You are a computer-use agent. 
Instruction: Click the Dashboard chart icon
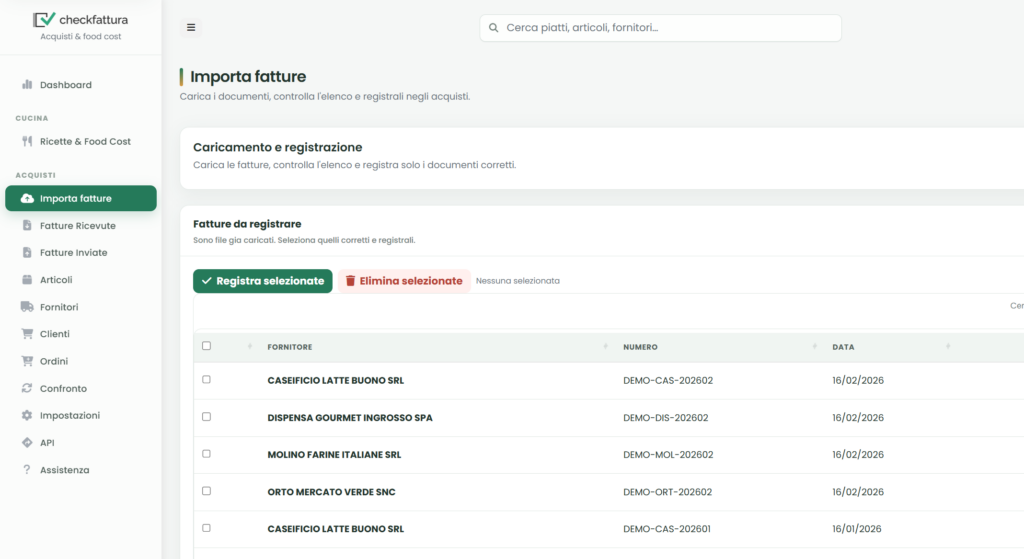pos(27,84)
